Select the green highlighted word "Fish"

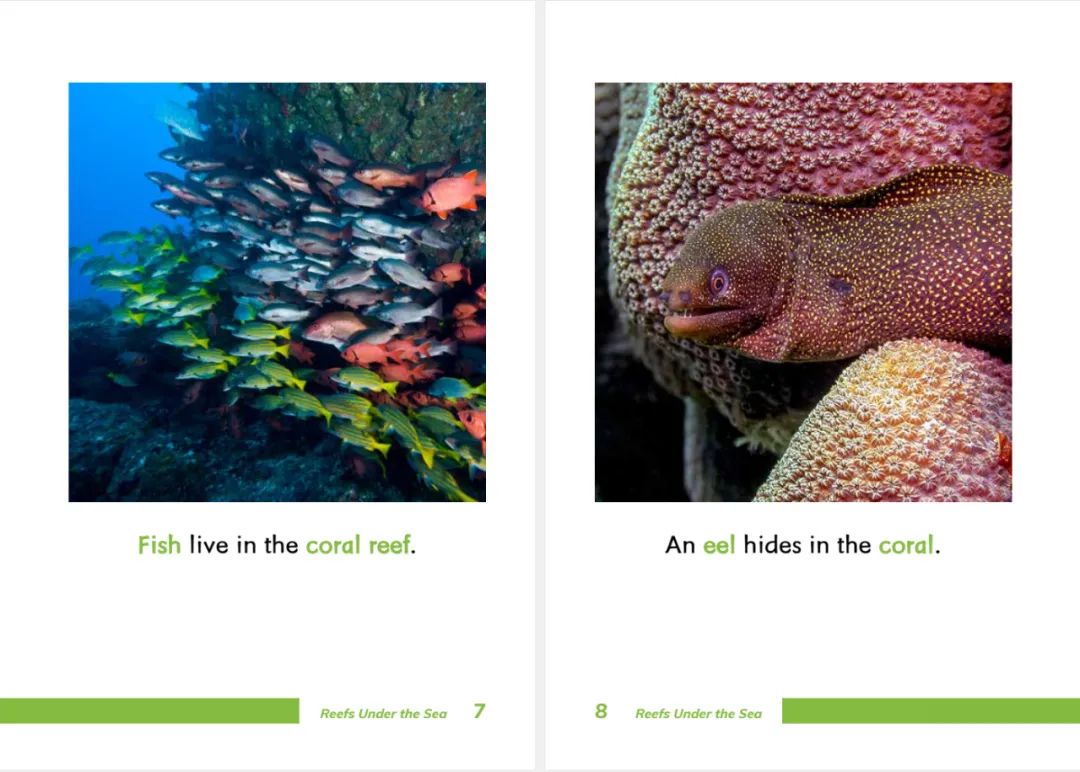click(159, 545)
